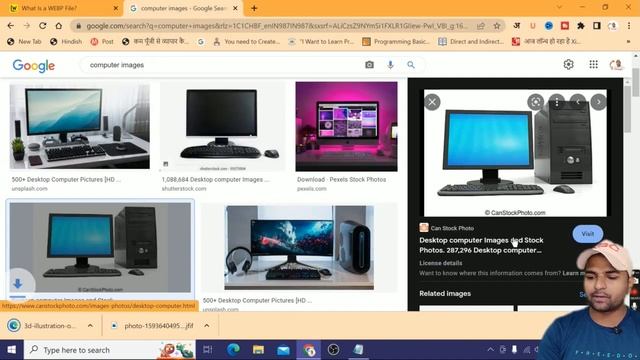The height and width of the screenshot is (360, 640).
Task: Select the "computer images - Google Search" tab
Action: [183, 8]
